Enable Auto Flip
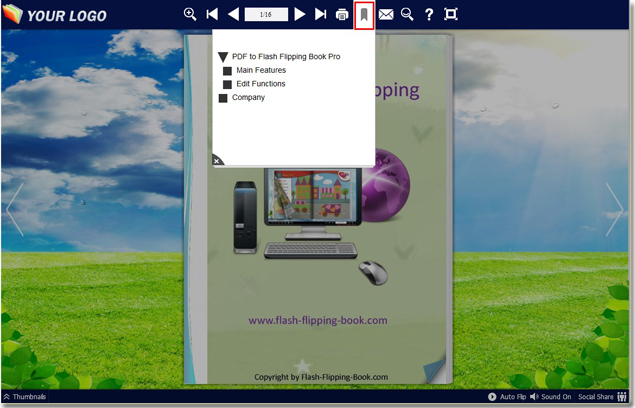The image size is (635, 408). pyautogui.click(x=506, y=397)
